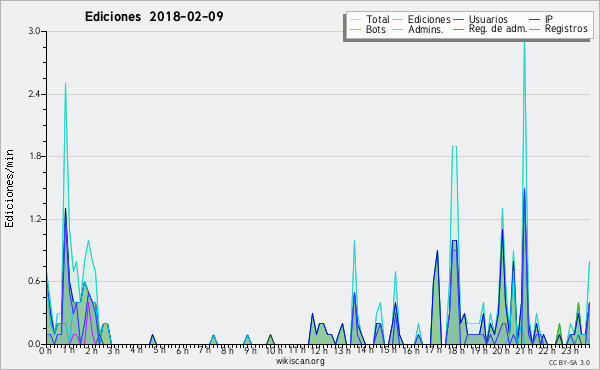Click the CC BY-SA 3.0 license text
Viewport: 600px width, 370px height.
click(x=569, y=362)
